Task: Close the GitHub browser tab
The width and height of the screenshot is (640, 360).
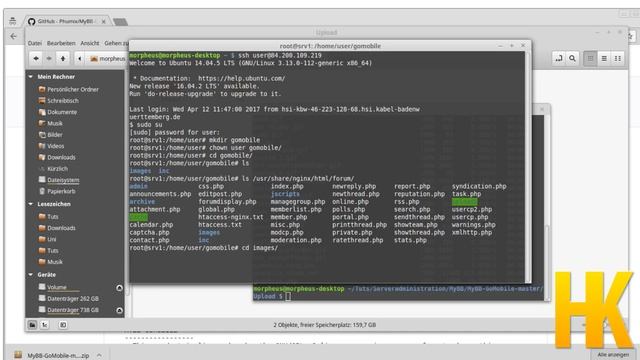Action: click(104, 22)
